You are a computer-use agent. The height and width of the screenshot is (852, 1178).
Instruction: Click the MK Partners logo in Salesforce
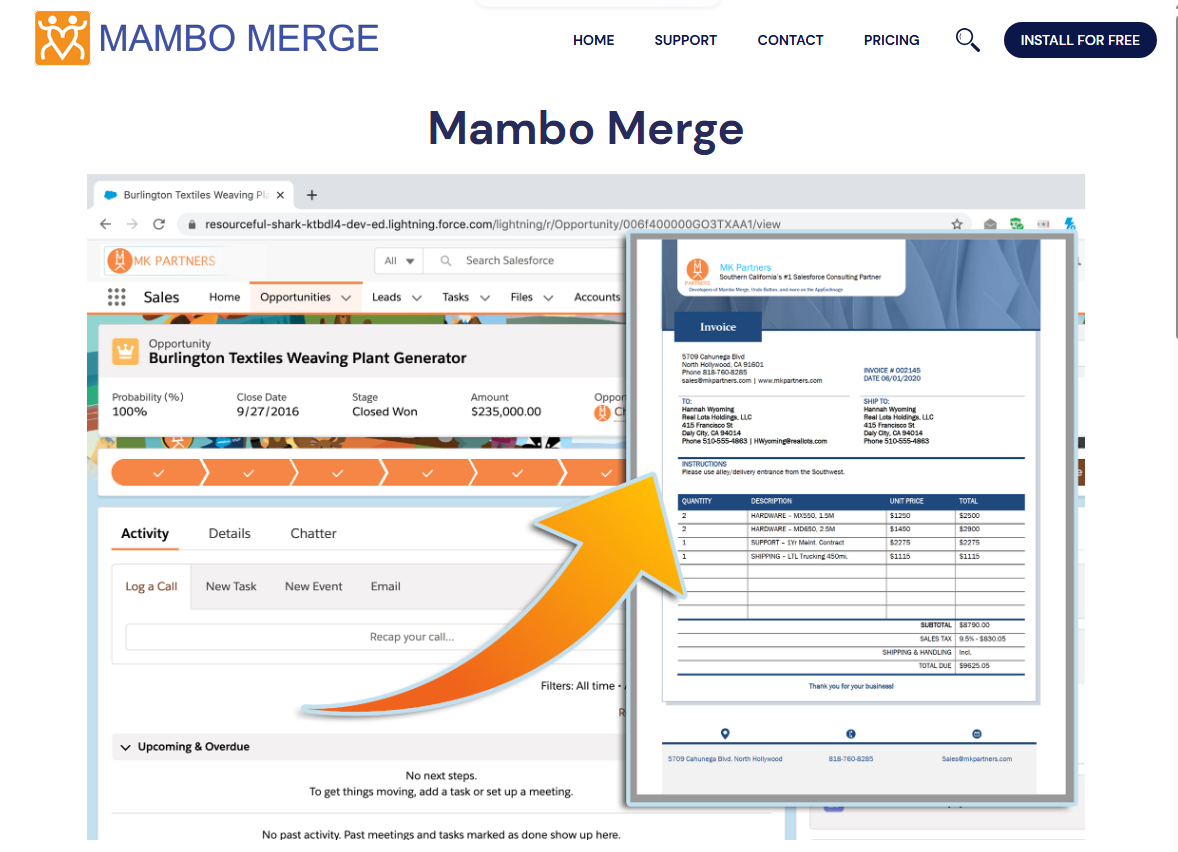pos(162,261)
